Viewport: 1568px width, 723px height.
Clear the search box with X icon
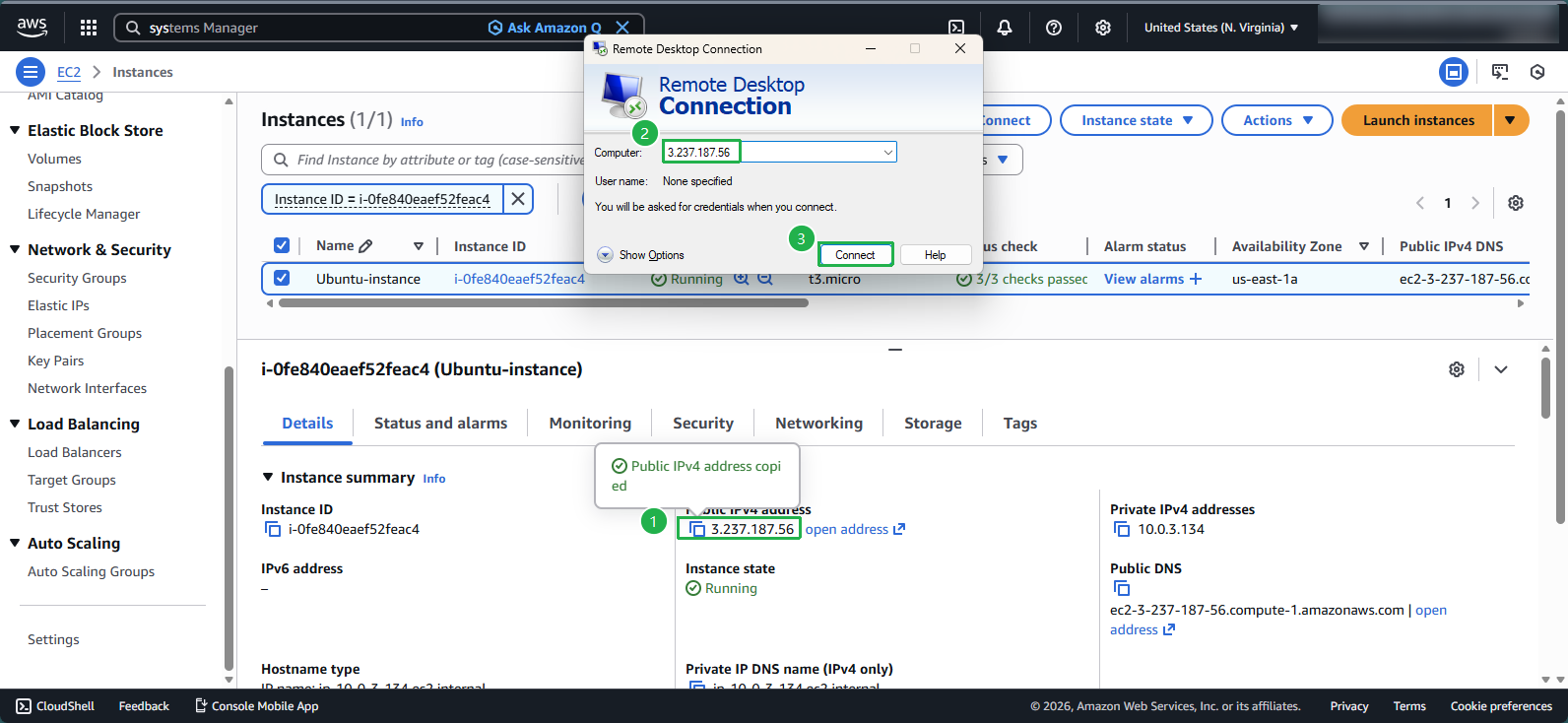coord(622,28)
